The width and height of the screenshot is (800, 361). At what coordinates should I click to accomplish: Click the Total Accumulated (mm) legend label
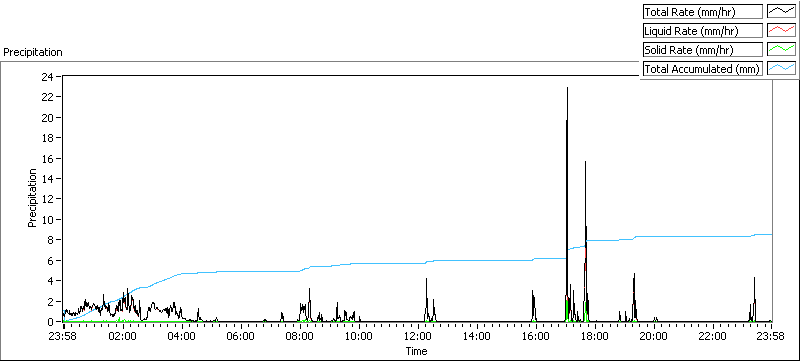702,69
